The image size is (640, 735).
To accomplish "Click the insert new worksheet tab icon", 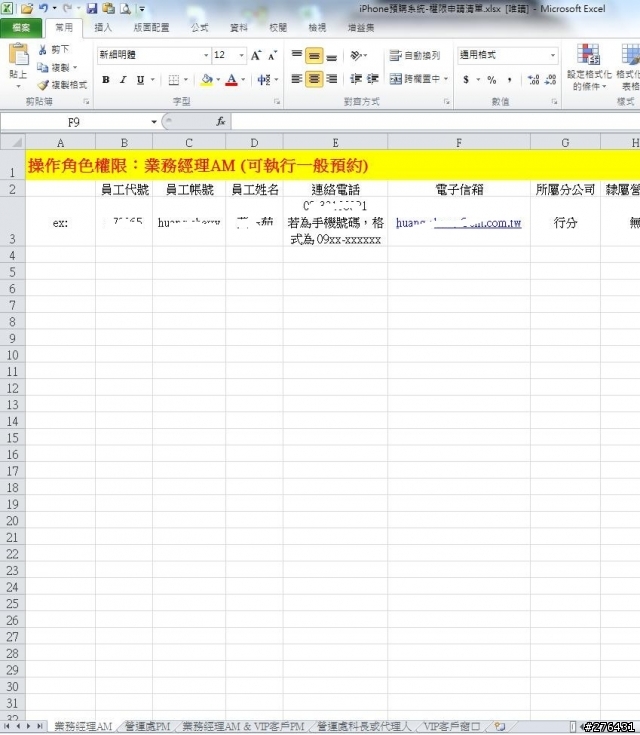I will (500, 726).
